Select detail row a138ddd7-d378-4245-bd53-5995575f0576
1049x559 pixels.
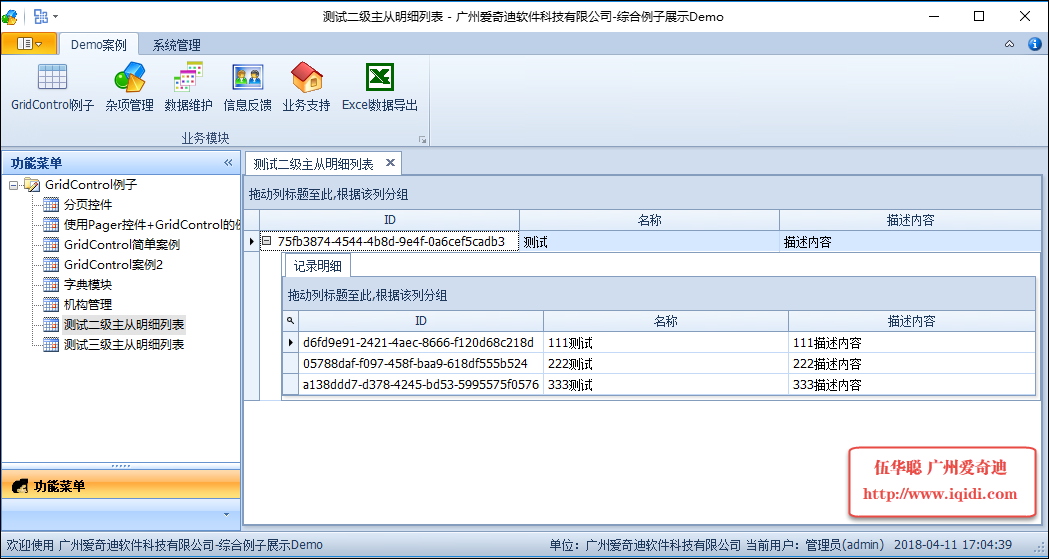[421, 384]
